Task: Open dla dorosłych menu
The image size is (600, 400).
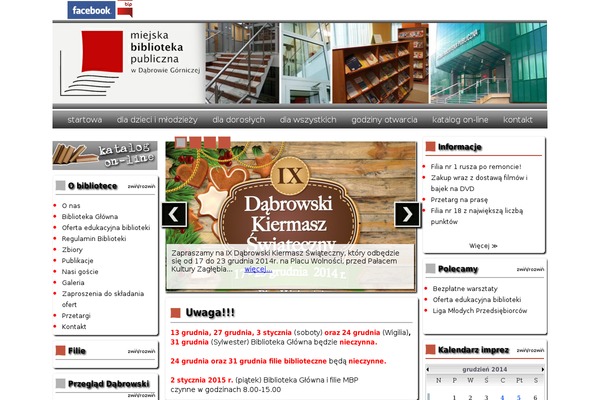Action: click(x=239, y=120)
